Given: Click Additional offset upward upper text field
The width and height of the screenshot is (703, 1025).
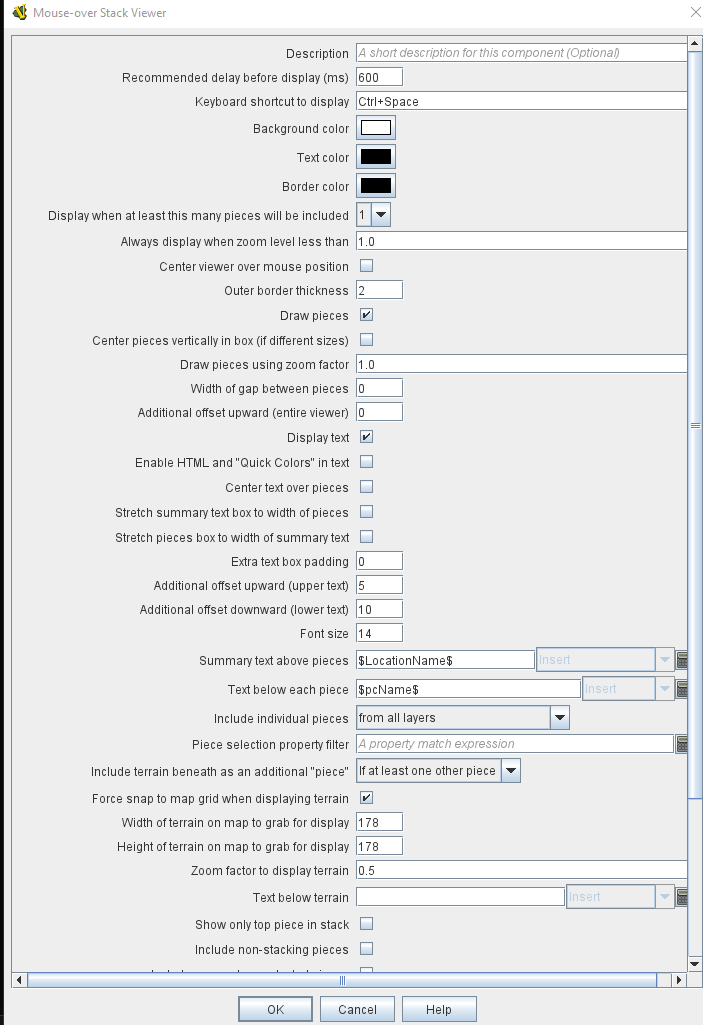Looking at the screenshot, I should click(x=379, y=585).
